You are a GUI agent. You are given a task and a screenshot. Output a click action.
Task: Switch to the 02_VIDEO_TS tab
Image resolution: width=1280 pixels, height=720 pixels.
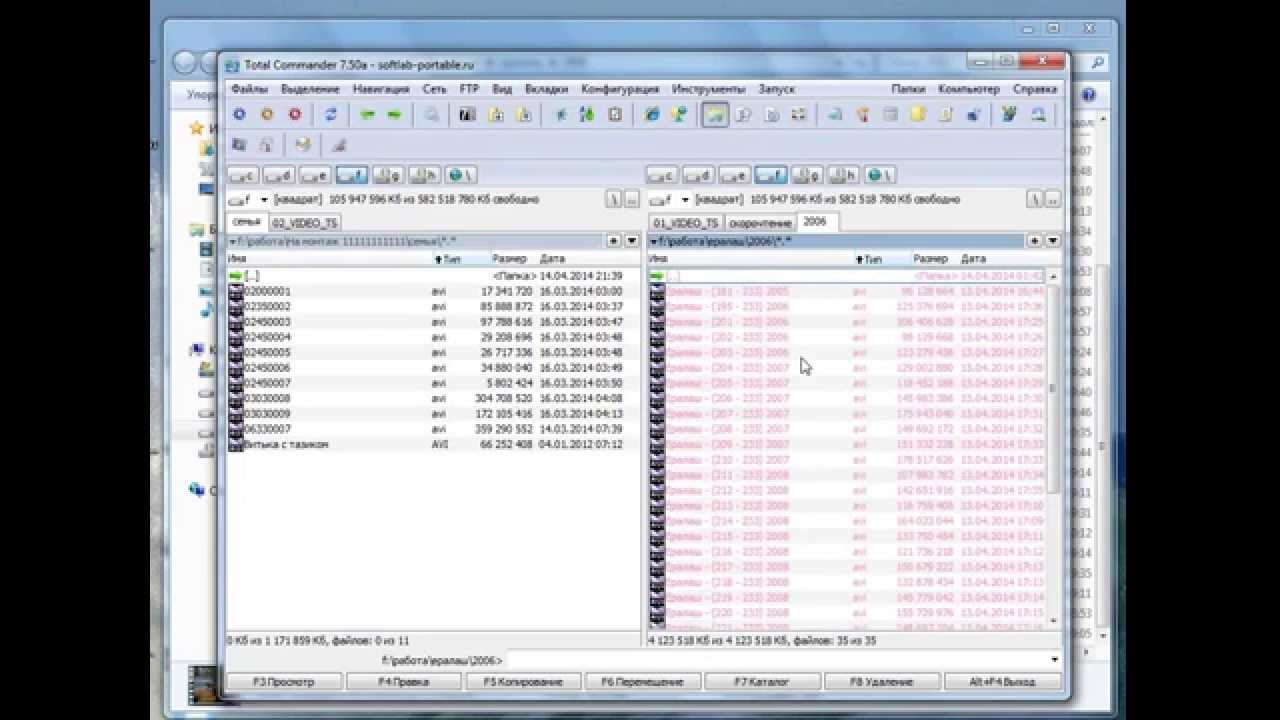[x=305, y=223]
